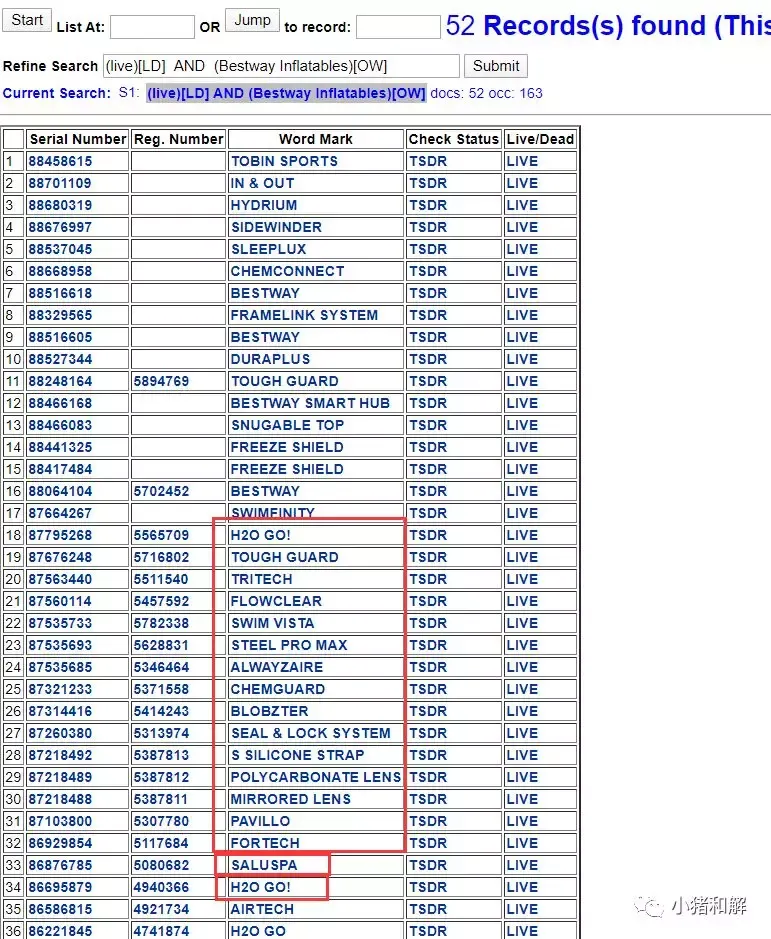Open the SWIM VISTA word mark

click(273, 623)
